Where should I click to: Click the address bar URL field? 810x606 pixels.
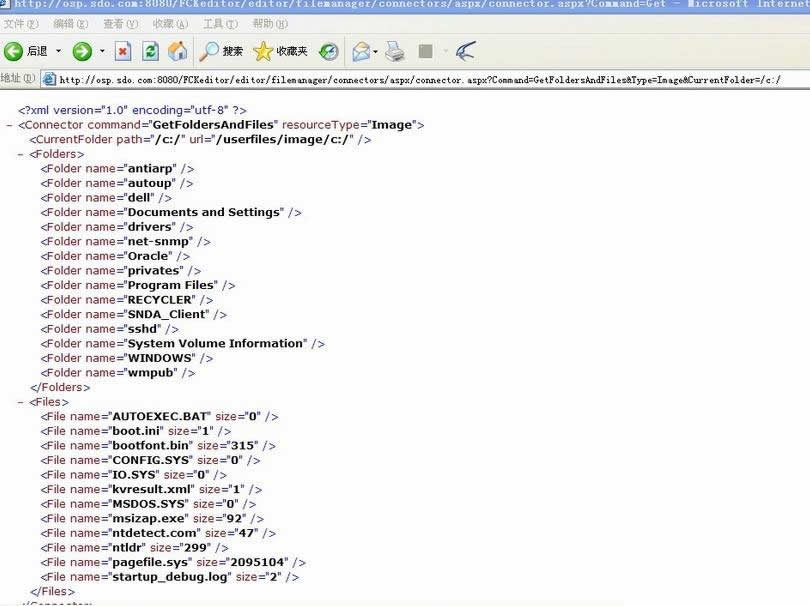420,79
